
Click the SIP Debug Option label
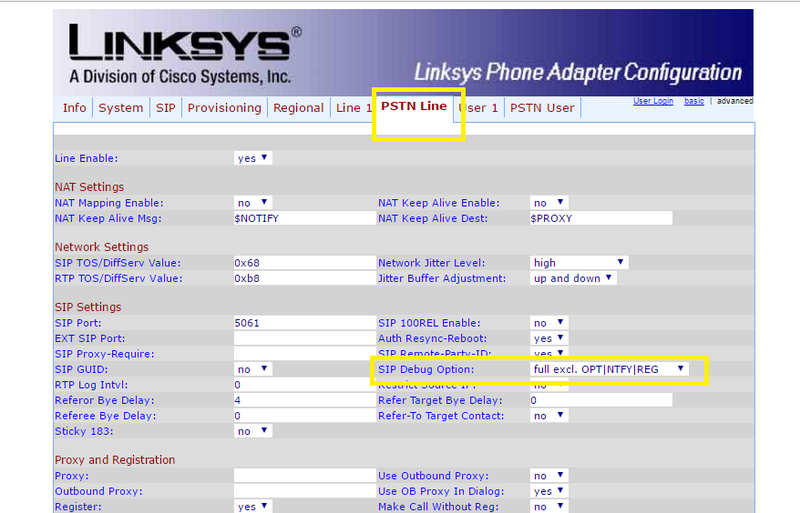426,369
